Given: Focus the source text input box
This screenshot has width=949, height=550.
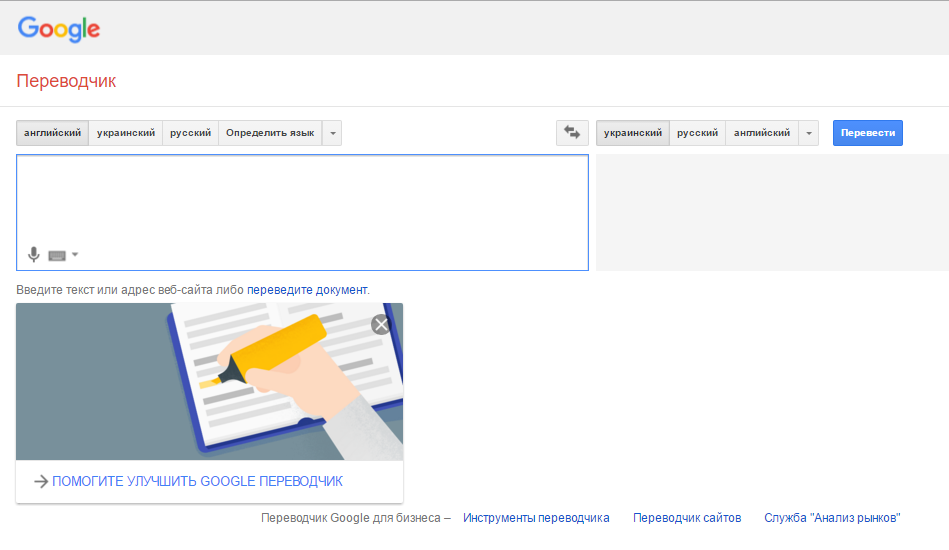Looking at the screenshot, I should coord(302,212).
